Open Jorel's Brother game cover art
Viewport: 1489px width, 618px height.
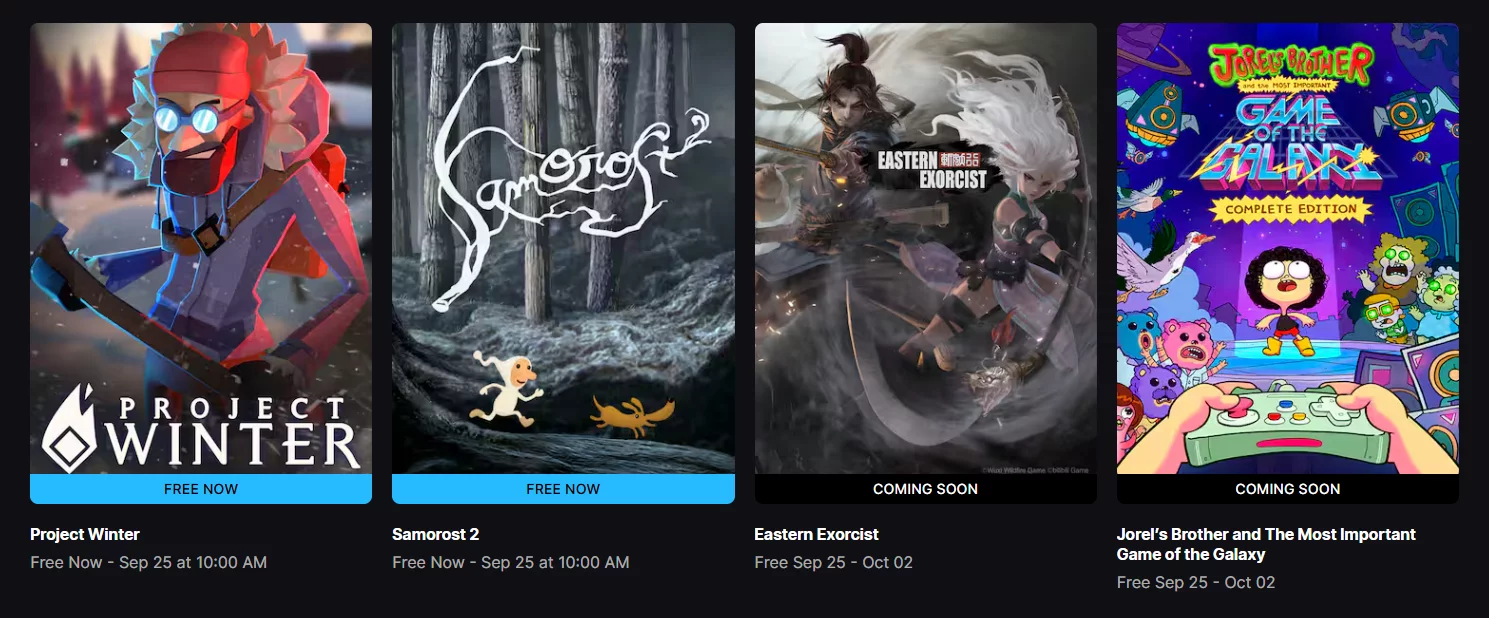(x=1287, y=248)
